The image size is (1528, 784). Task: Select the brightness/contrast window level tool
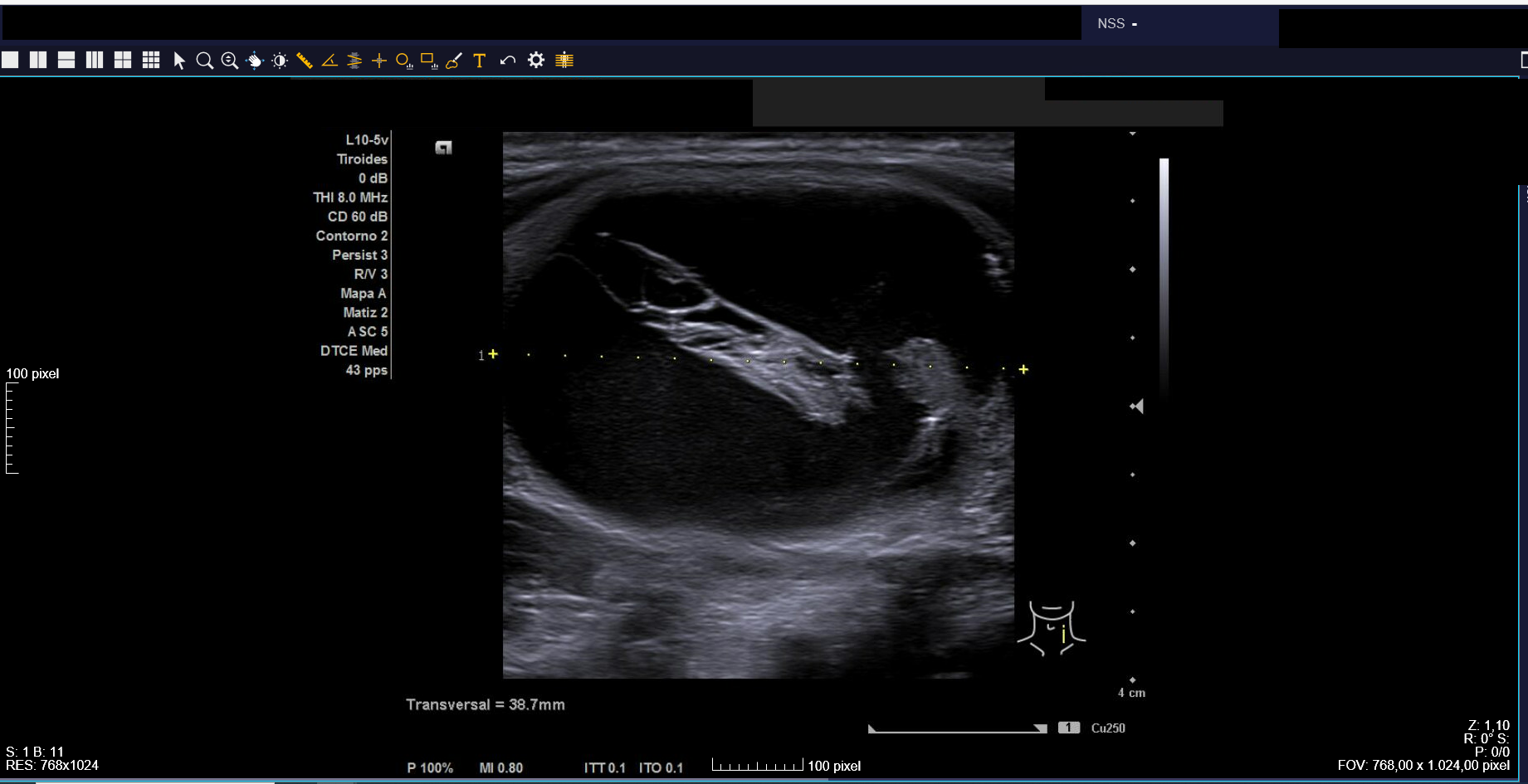click(x=280, y=61)
